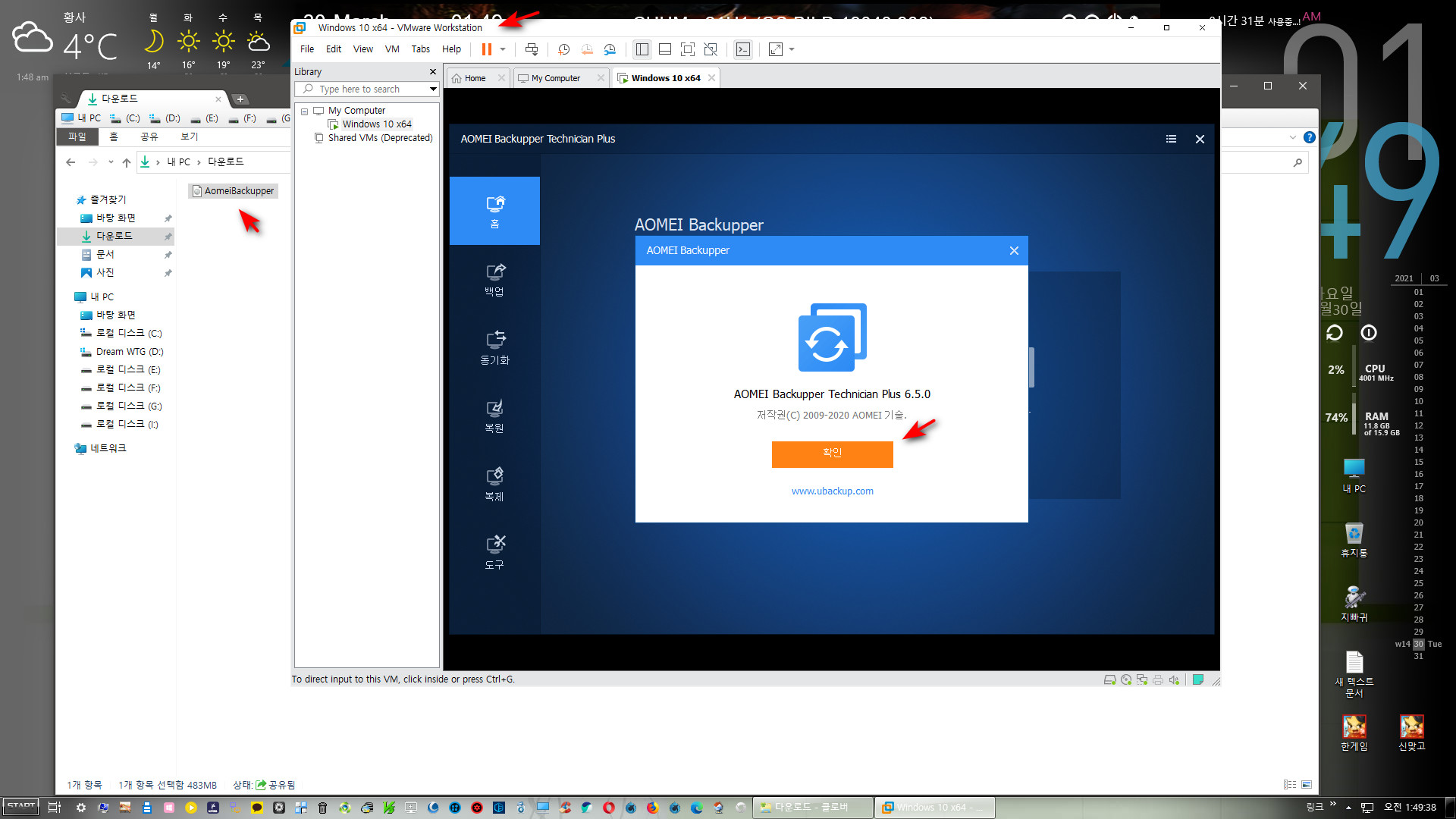
Task: Close the Windows 10 x64 tab
Action: (711, 78)
